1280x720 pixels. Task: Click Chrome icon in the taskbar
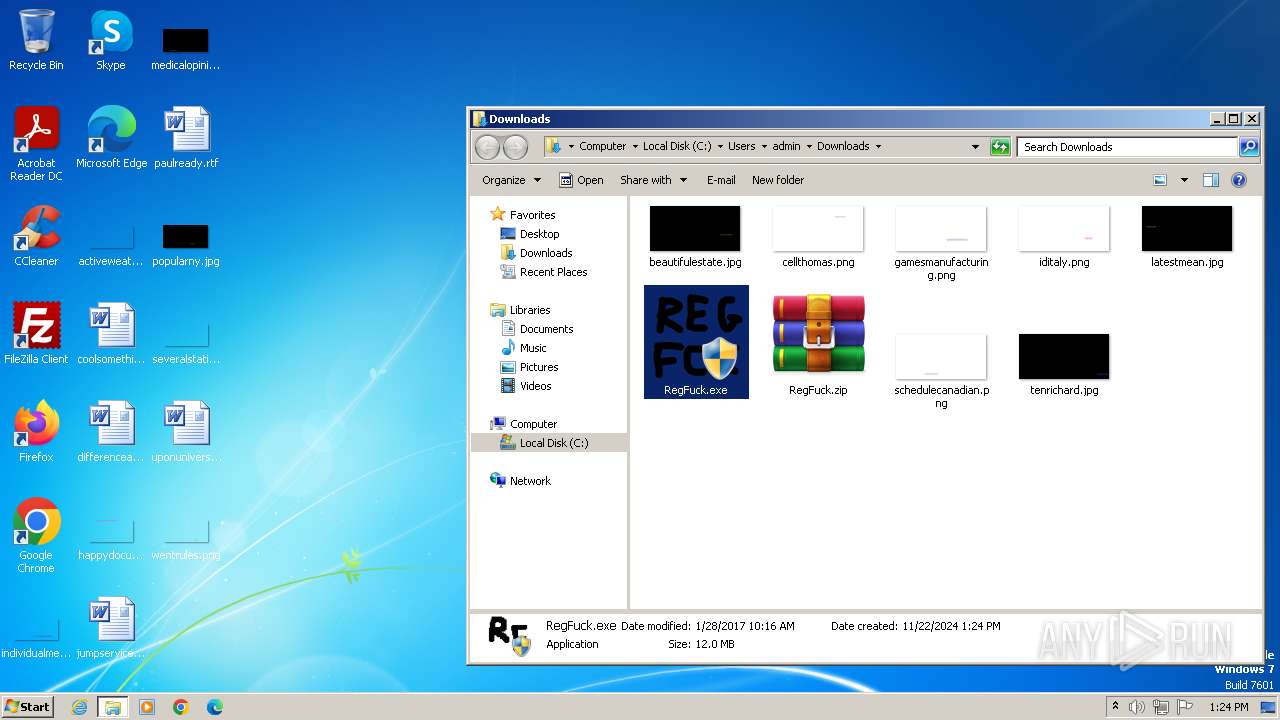click(181, 707)
